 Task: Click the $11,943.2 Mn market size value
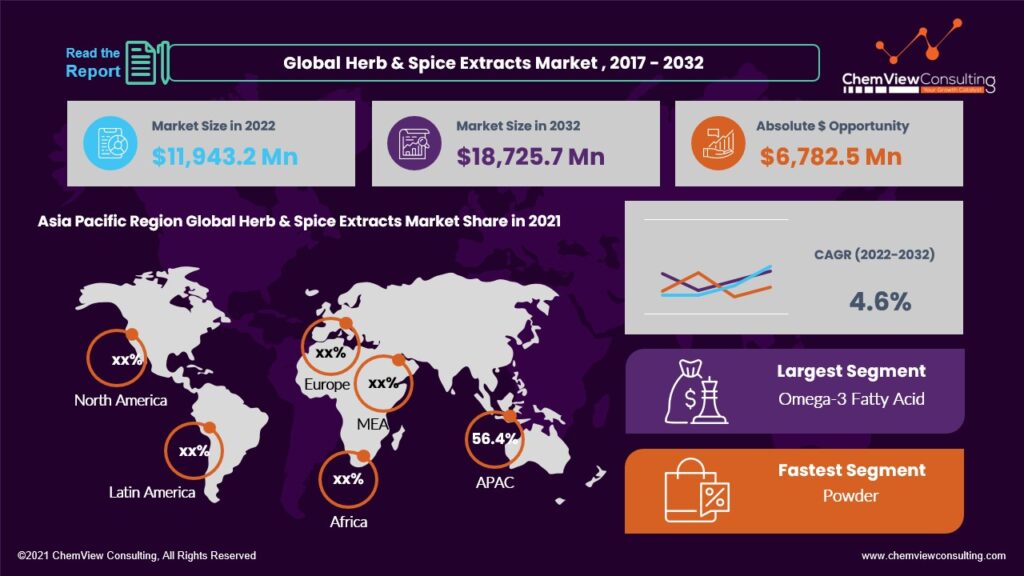(x=225, y=156)
